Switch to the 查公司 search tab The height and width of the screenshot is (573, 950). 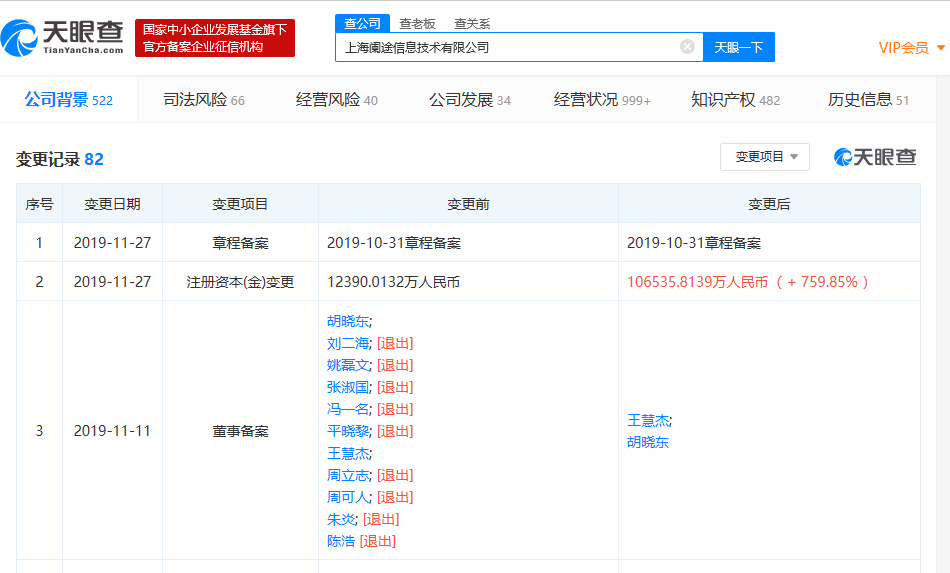[x=362, y=24]
